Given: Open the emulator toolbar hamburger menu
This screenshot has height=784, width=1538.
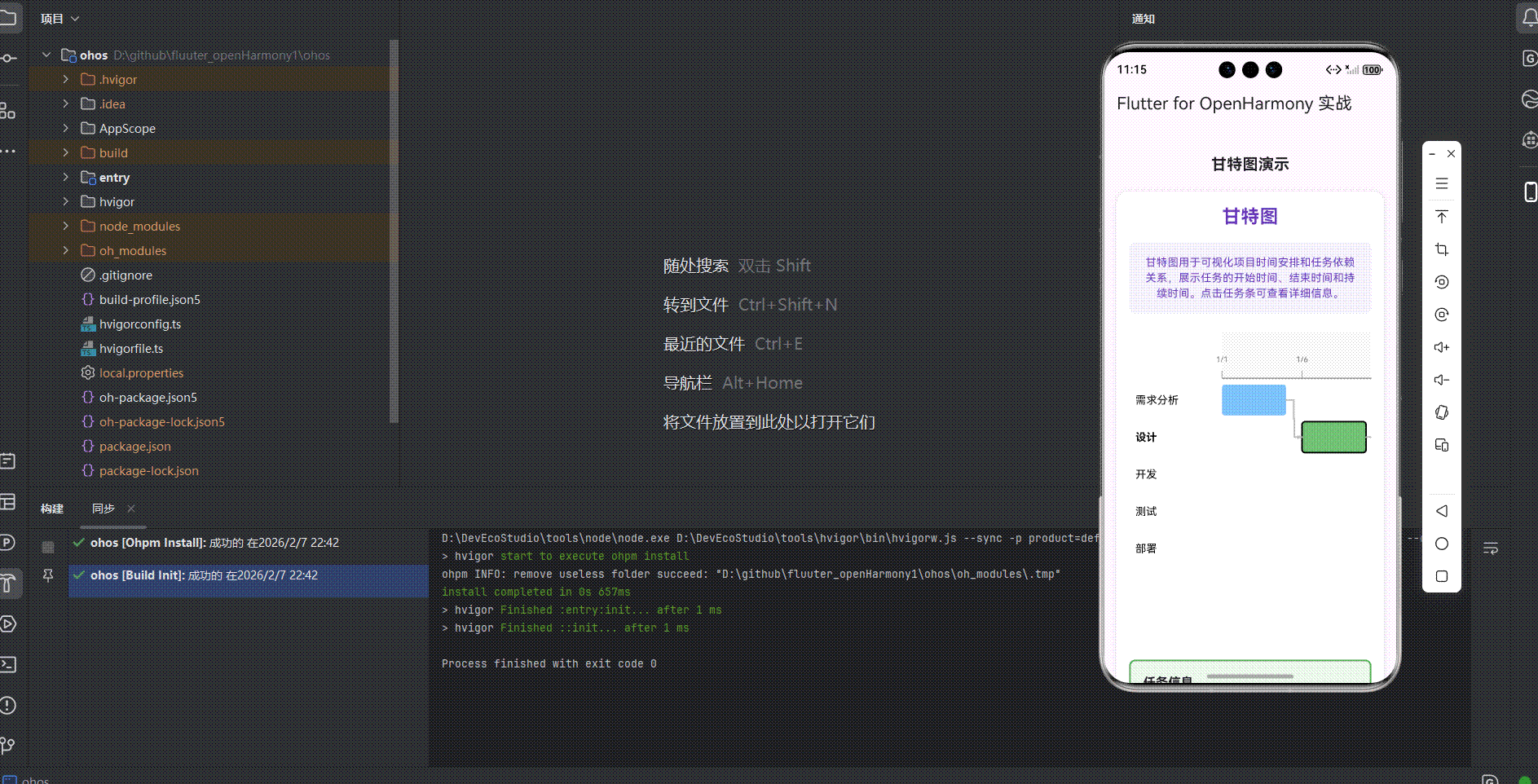Looking at the screenshot, I should [1441, 183].
